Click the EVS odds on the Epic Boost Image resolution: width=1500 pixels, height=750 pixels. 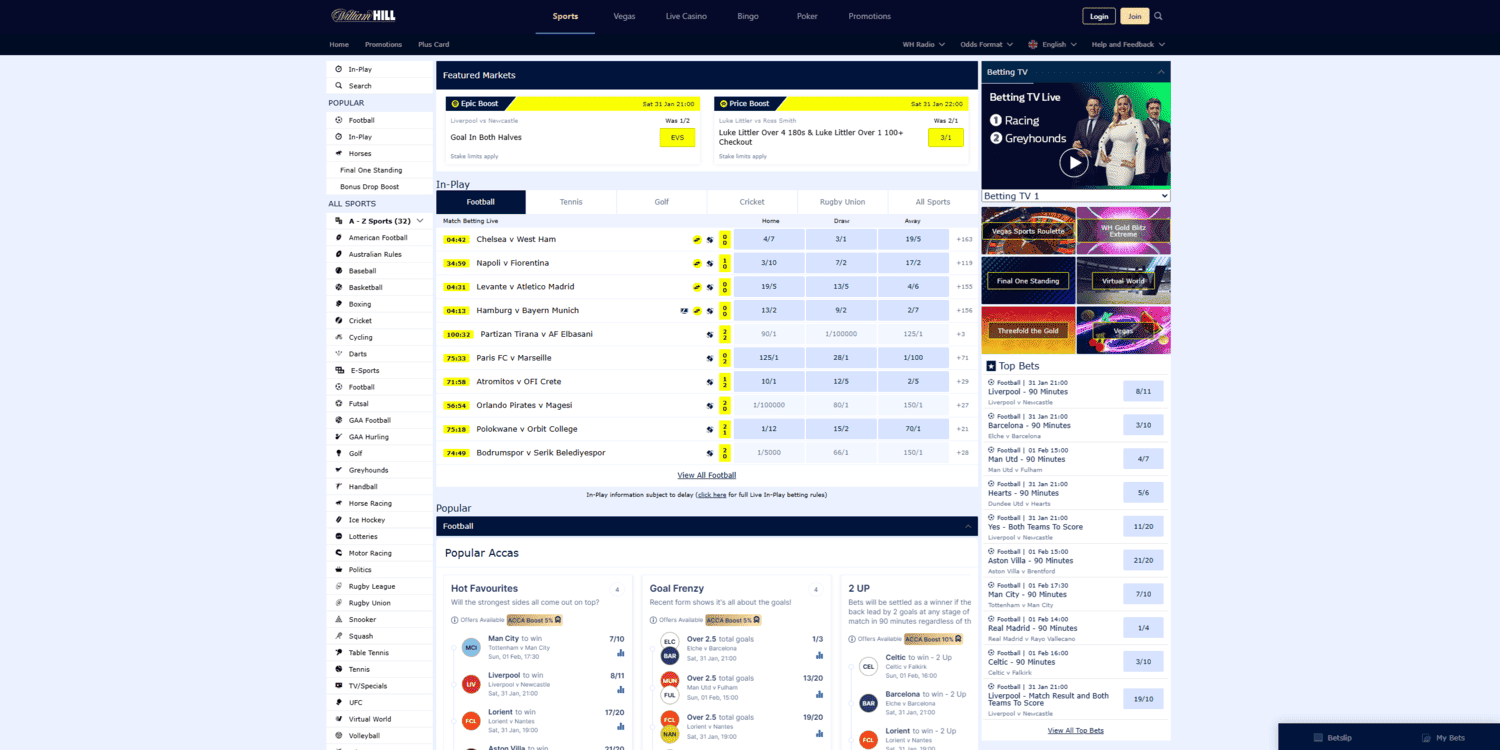pos(678,137)
